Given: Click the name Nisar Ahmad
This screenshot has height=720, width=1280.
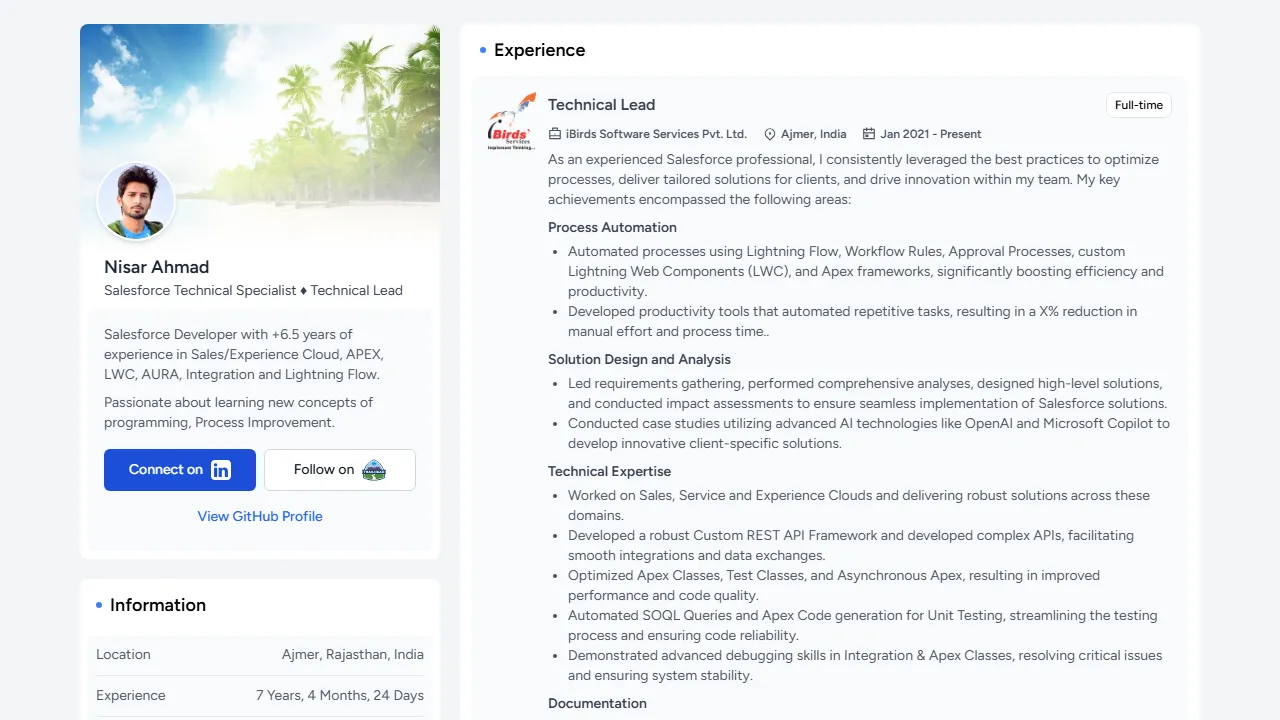Looking at the screenshot, I should (156, 267).
